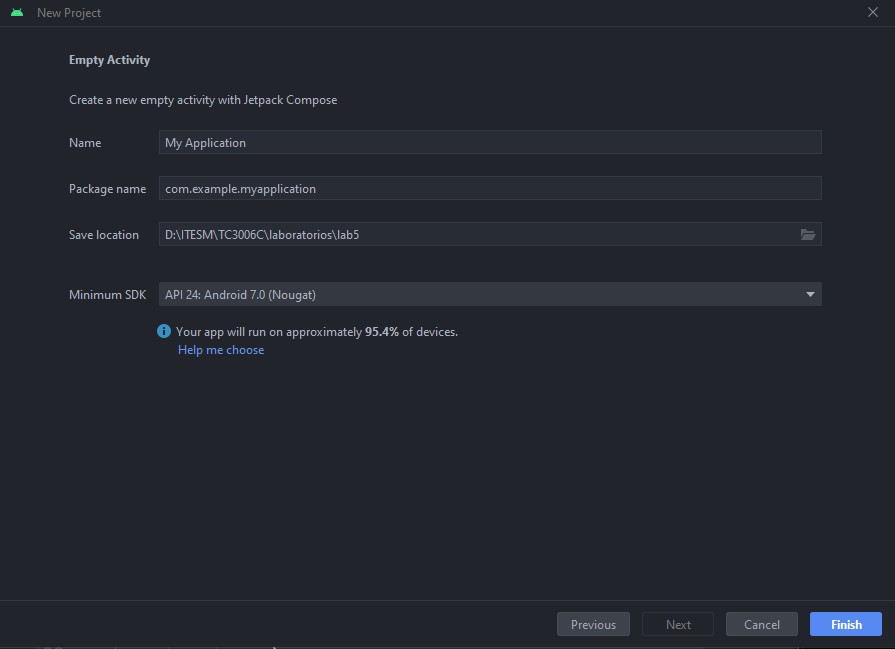Viewport: 895px width, 649px height.
Task: Browse for save location with the folder icon
Action: pyautogui.click(x=808, y=235)
